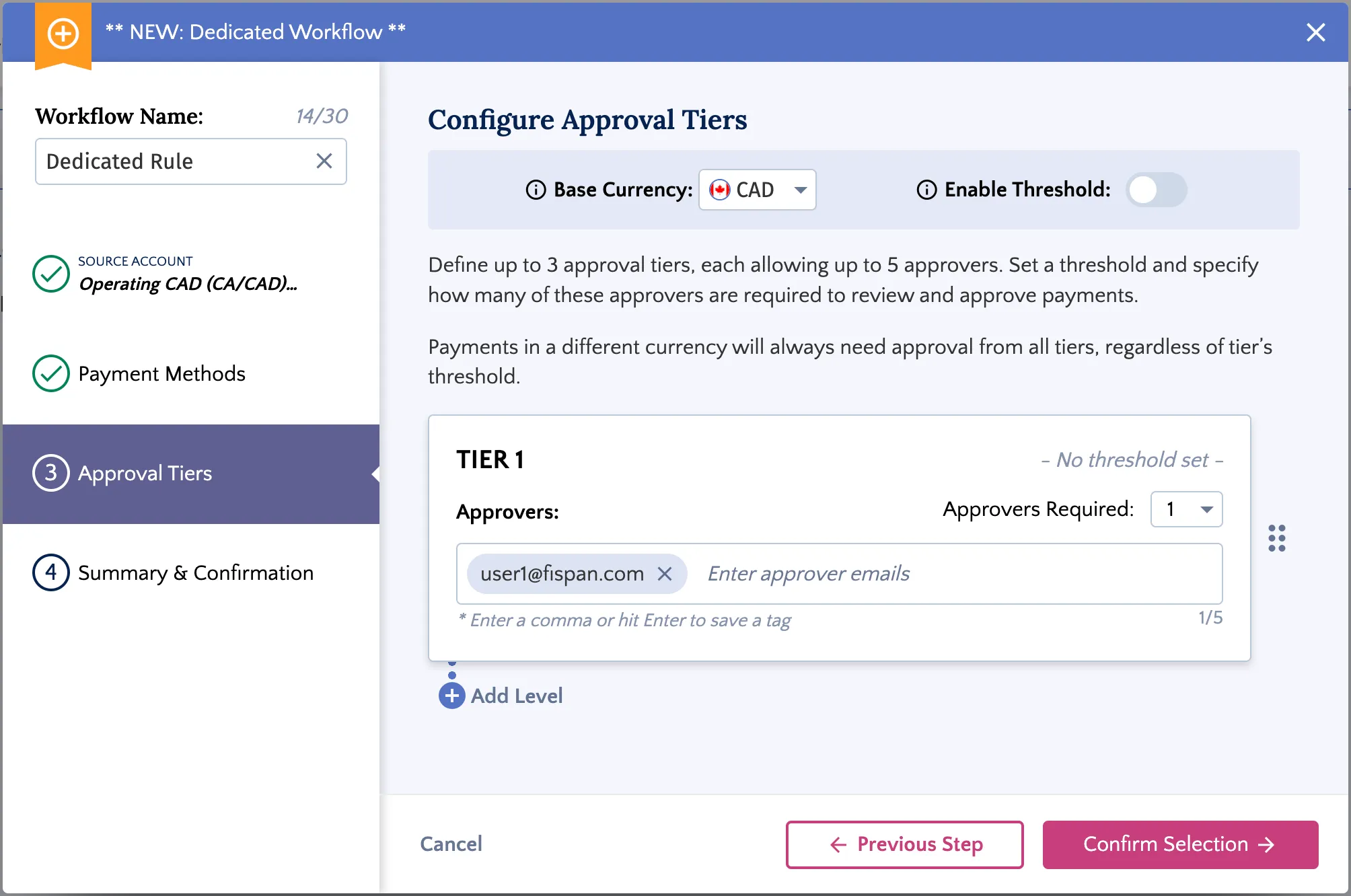Click the Cancel link
Image resolution: width=1351 pixels, height=896 pixels.
pyautogui.click(x=451, y=844)
